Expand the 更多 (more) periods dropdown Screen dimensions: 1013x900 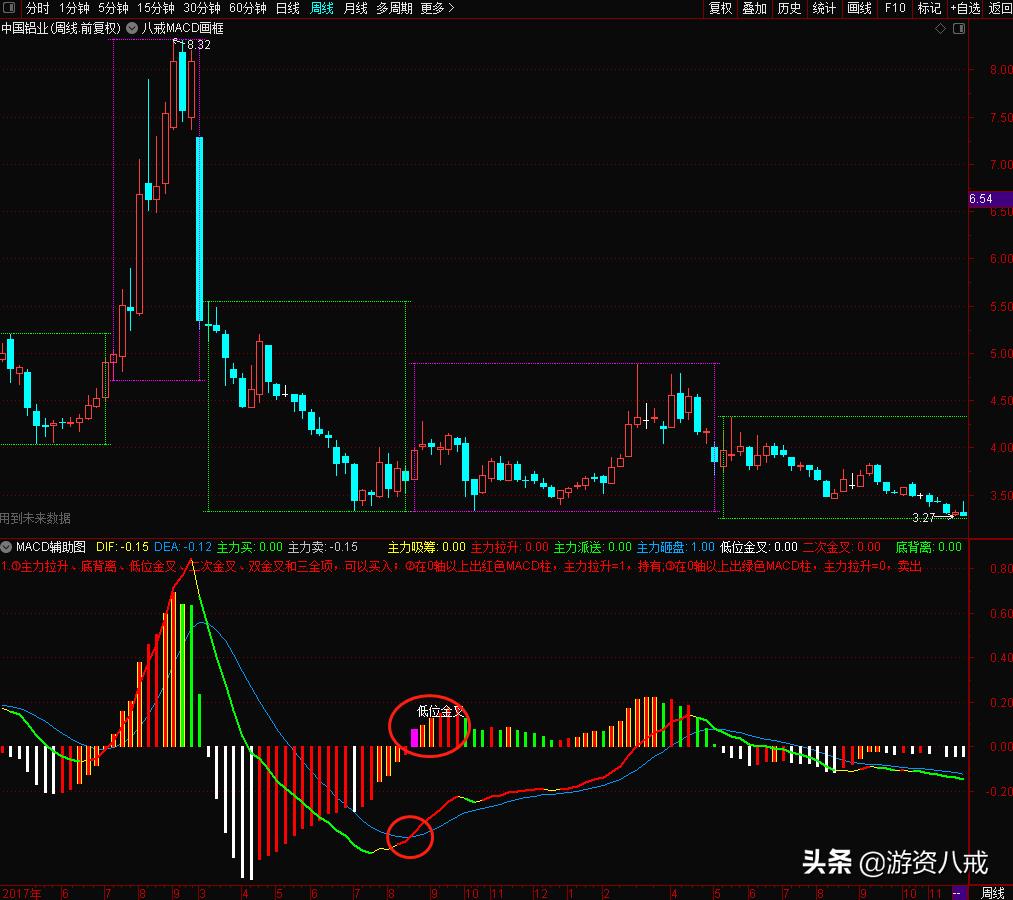point(434,8)
